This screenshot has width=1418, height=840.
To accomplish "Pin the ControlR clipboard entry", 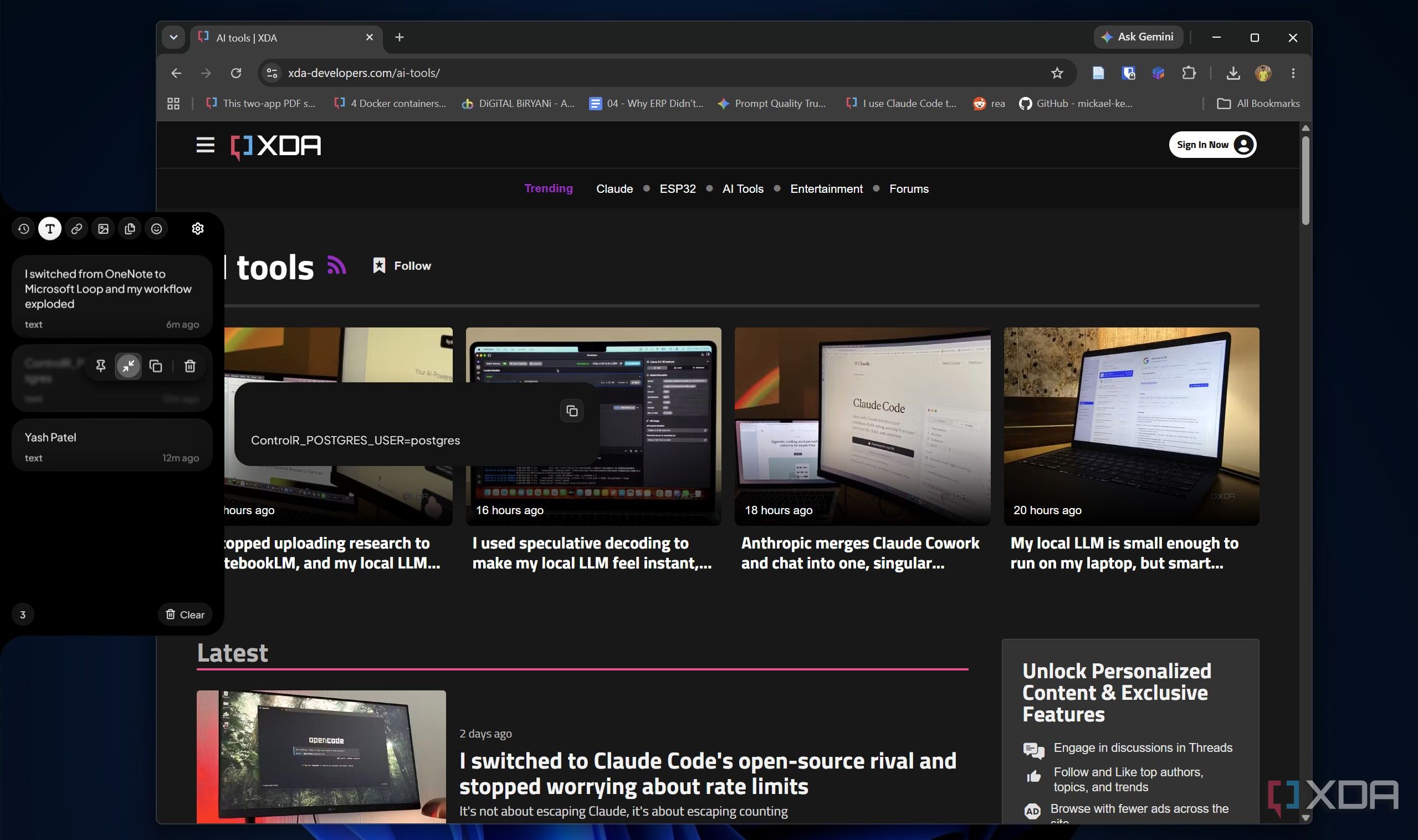I will click(101, 366).
